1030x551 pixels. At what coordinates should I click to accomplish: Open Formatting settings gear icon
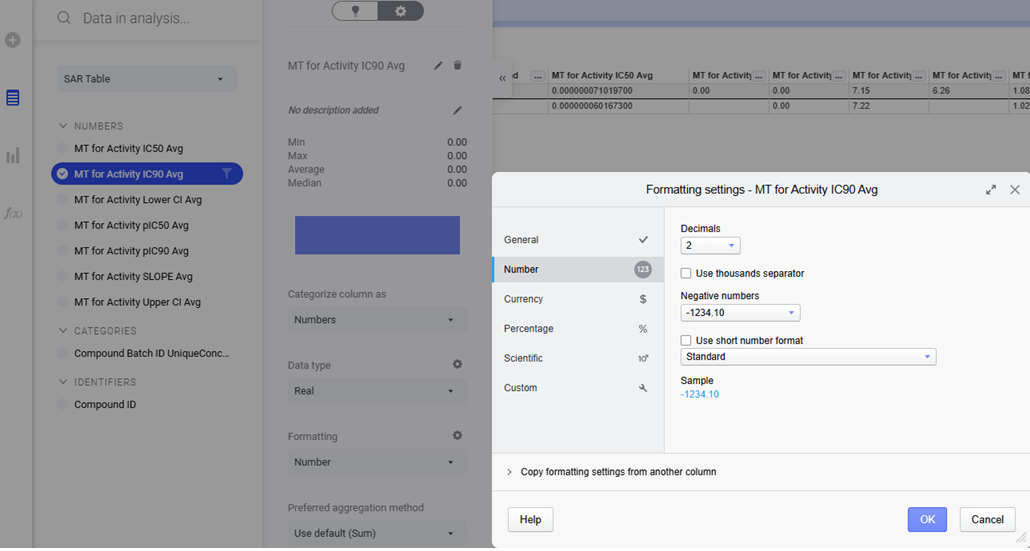457,436
